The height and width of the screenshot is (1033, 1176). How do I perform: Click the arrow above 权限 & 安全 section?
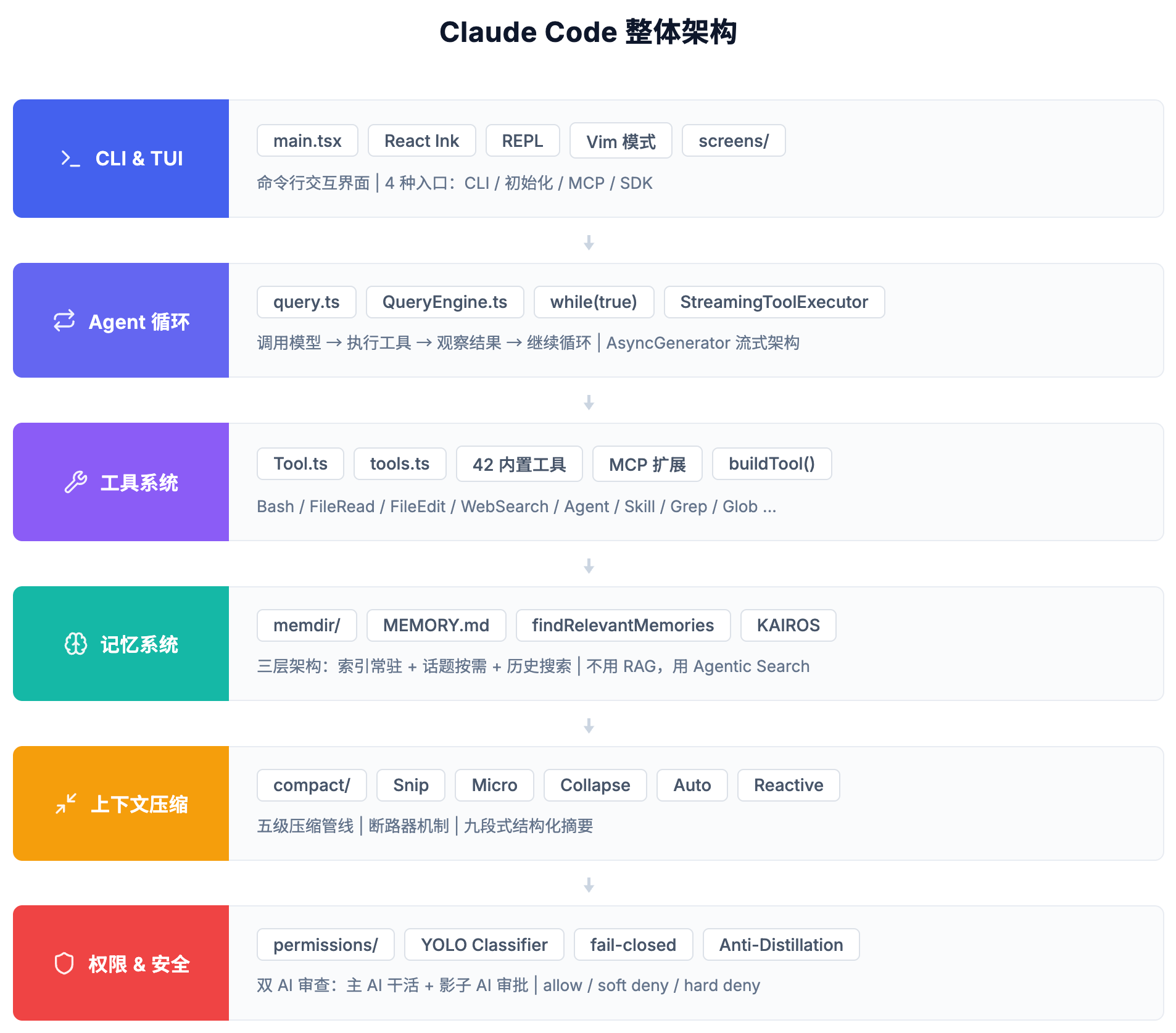(588, 885)
